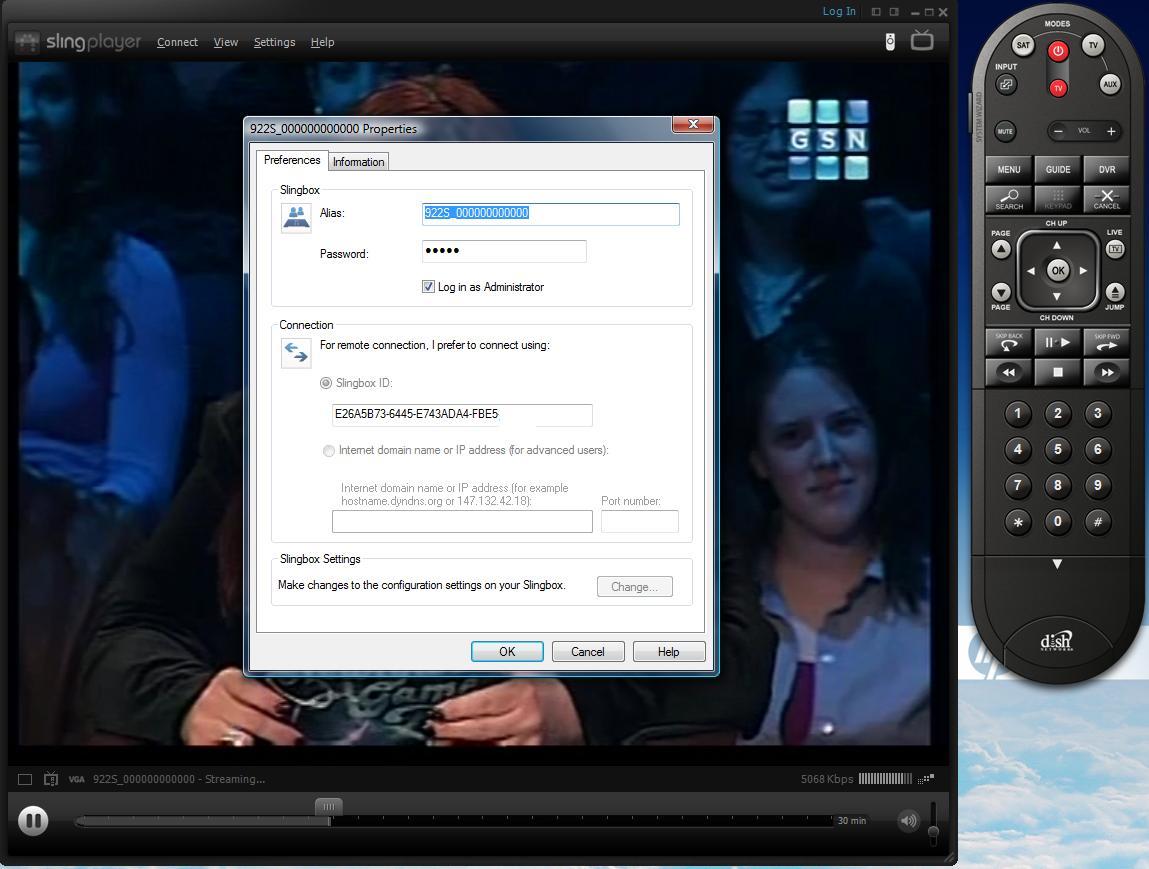Click the SKIP FWD button on remote
This screenshot has width=1149, height=869.
click(1106, 342)
